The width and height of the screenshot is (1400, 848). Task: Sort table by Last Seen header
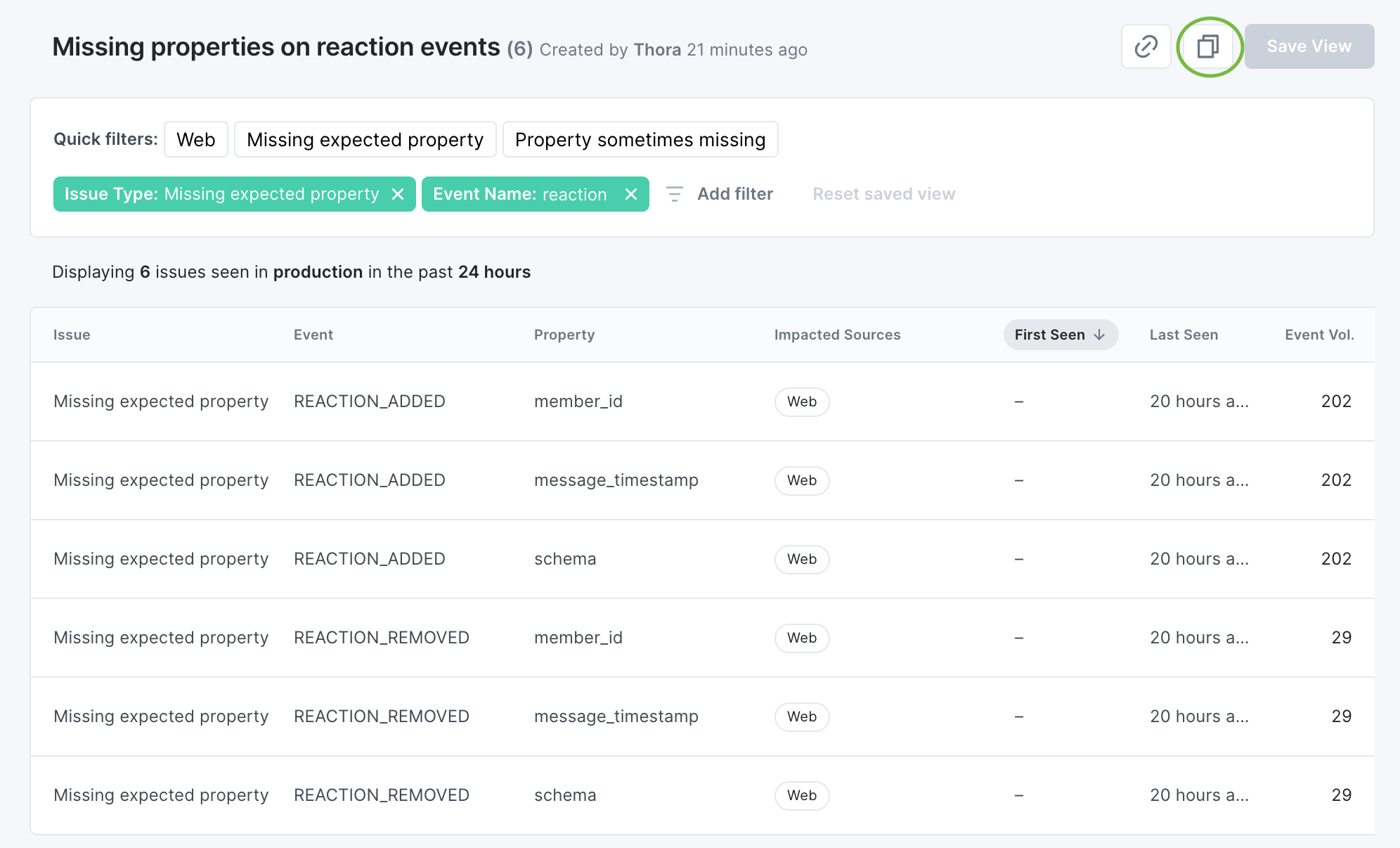pos(1184,335)
